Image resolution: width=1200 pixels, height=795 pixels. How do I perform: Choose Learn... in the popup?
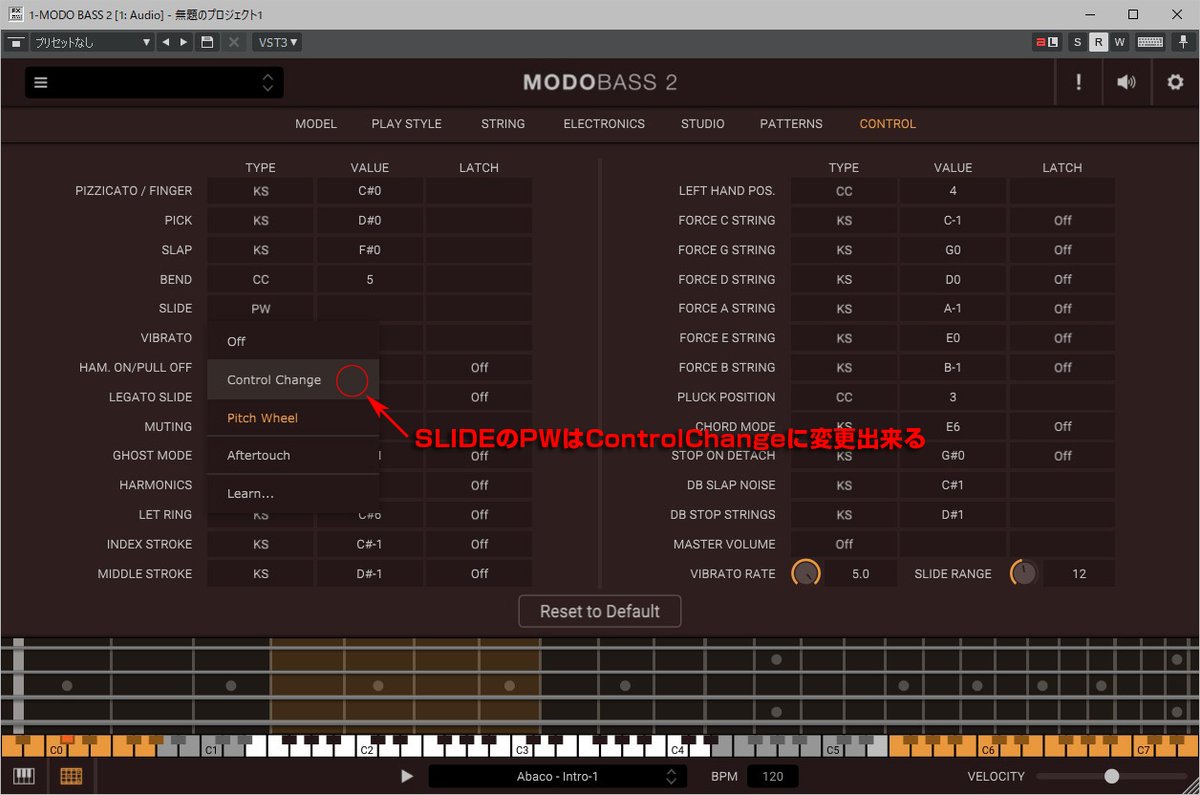pos(293,493)
